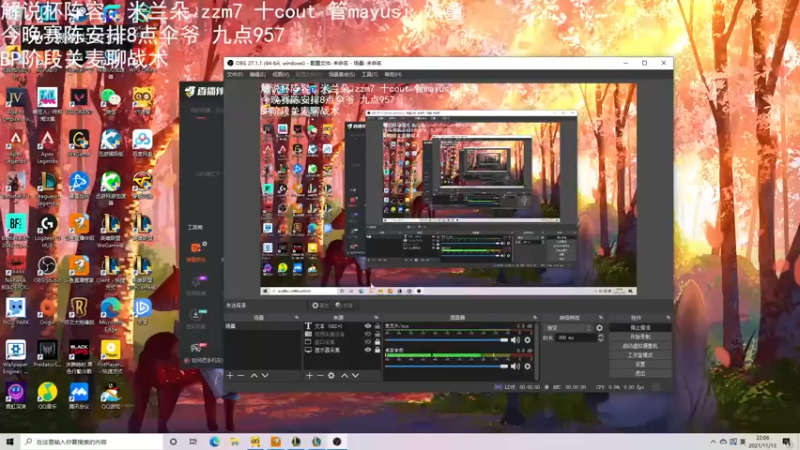Viewport: 800px width, 450px height.
Task: Open the Origin desktop shortcut
Action: coord(47,312)
